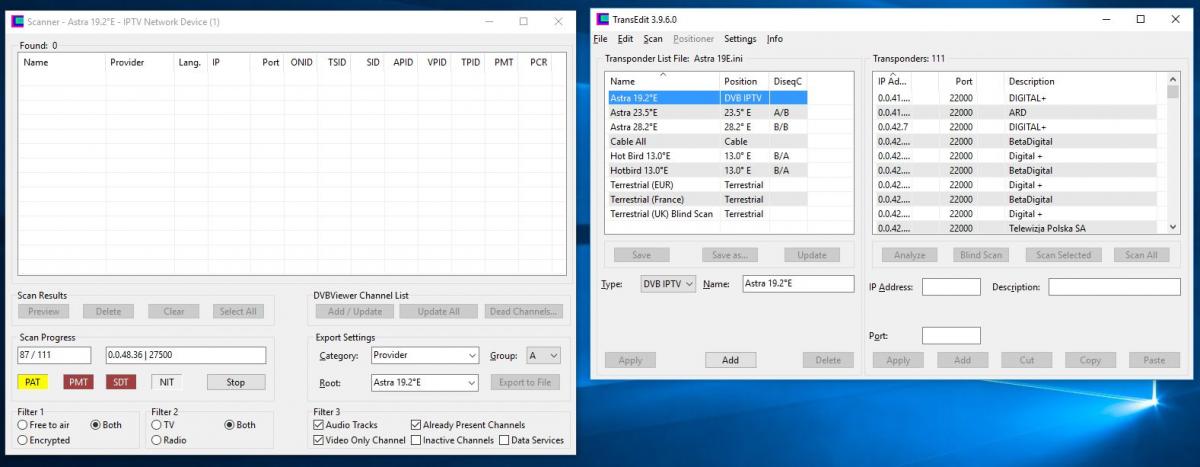
Task: Open the Type dropdown showing DVB IPTV
Action: [668, 284]
